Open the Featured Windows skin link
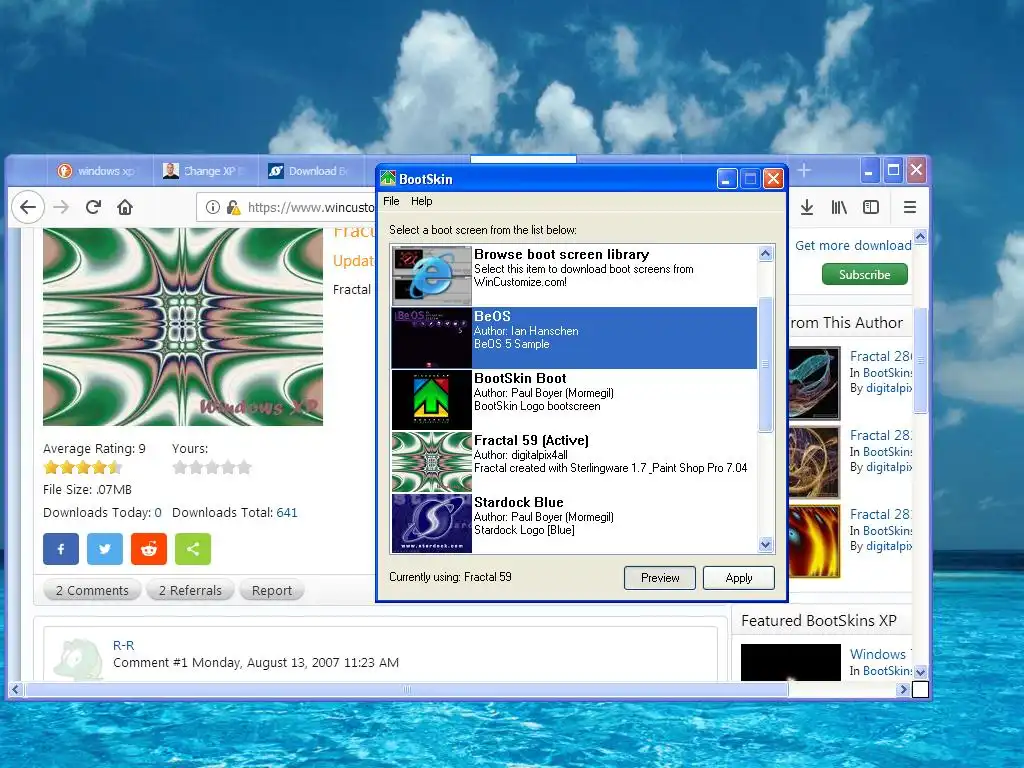The height and width of the screenshot is (768, 1024). click(x=879, y=654)
